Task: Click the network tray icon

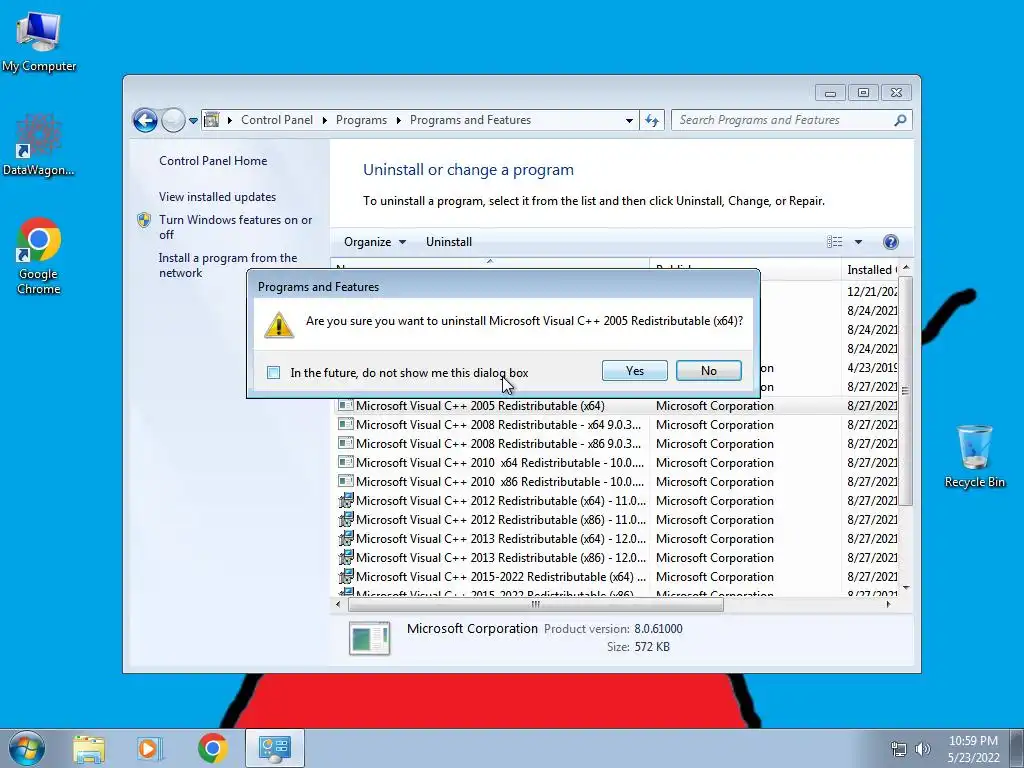Action: (899, 749)
